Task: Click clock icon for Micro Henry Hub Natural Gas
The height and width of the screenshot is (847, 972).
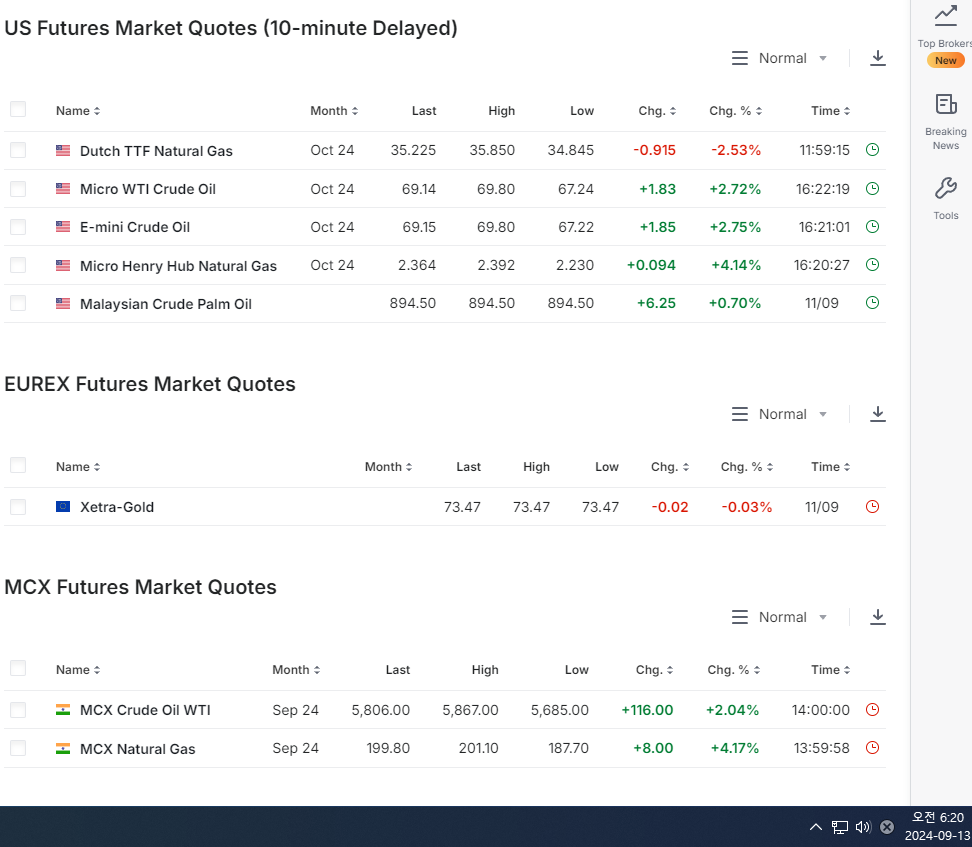Action: pos(872,265)
